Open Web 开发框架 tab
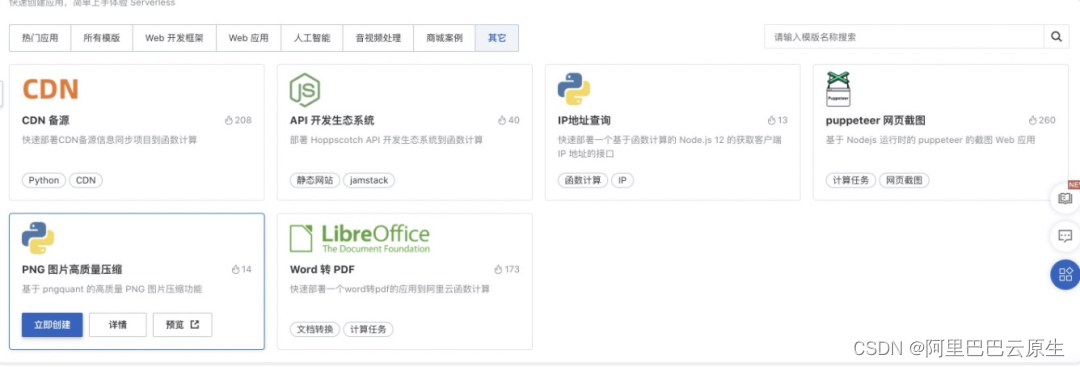 click(174, 38)
